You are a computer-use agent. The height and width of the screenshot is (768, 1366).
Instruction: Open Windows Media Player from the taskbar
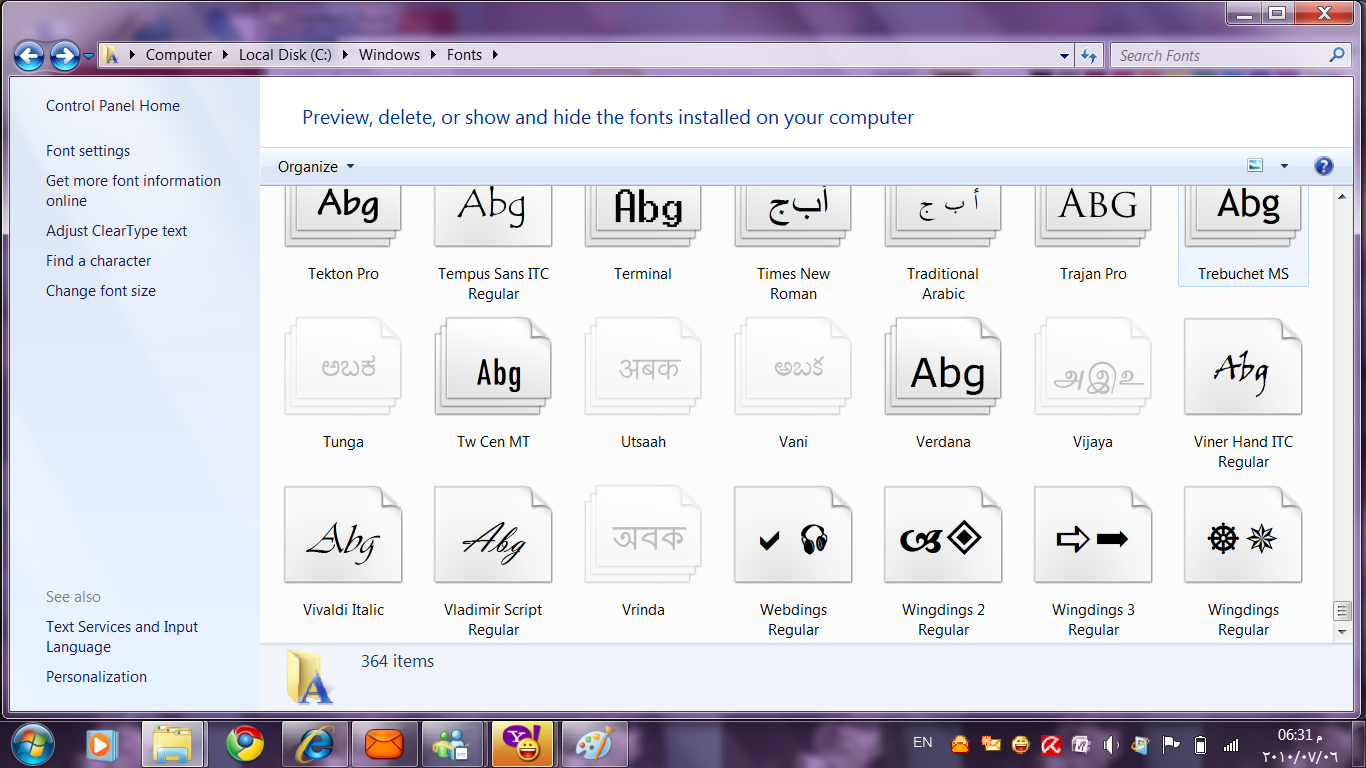(101, 744)
